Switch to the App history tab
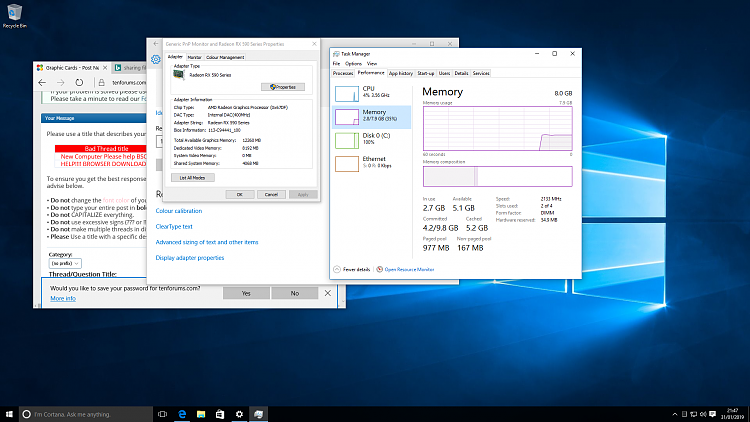The width and height of the screenshot is (750, 422). [x=400, y=74]
